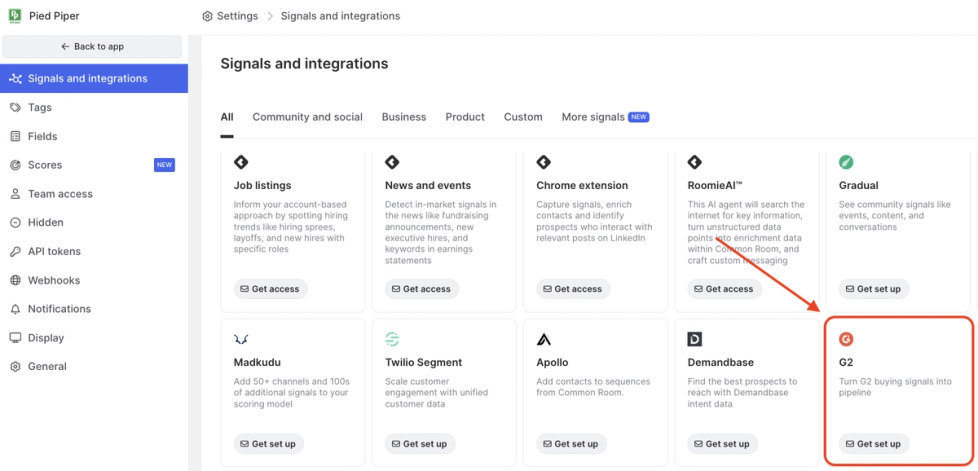Click the Job listings diamond icon

(241, 162)
